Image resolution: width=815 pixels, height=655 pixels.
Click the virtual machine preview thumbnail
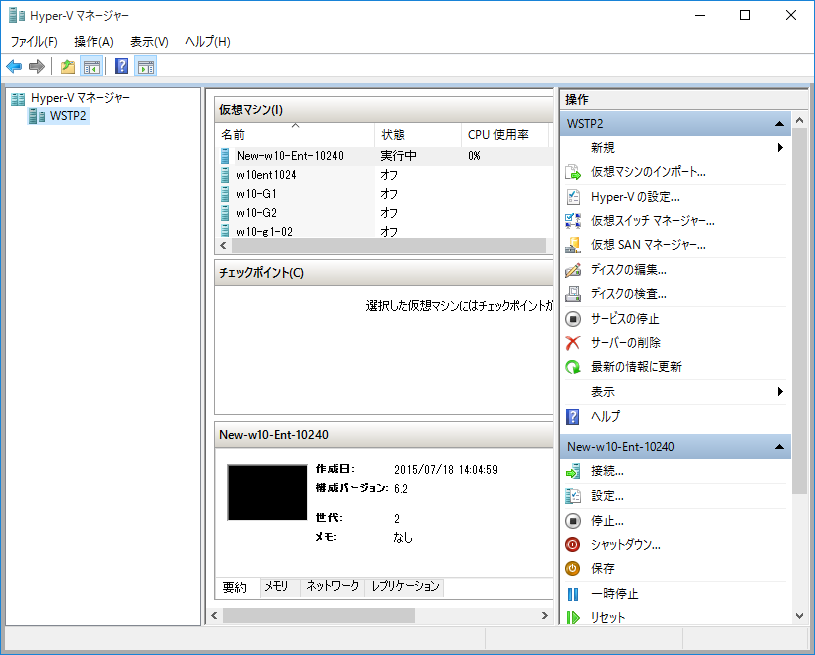(268, 492)
